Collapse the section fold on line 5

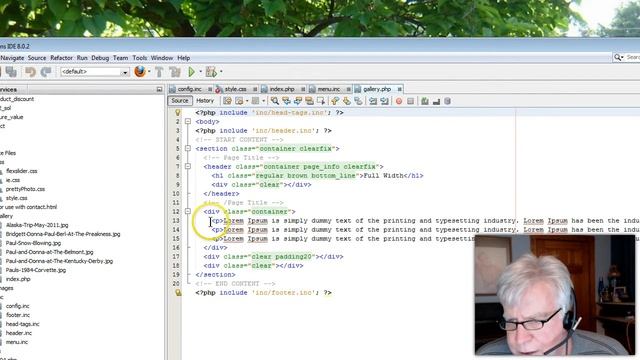pos(188,149)
